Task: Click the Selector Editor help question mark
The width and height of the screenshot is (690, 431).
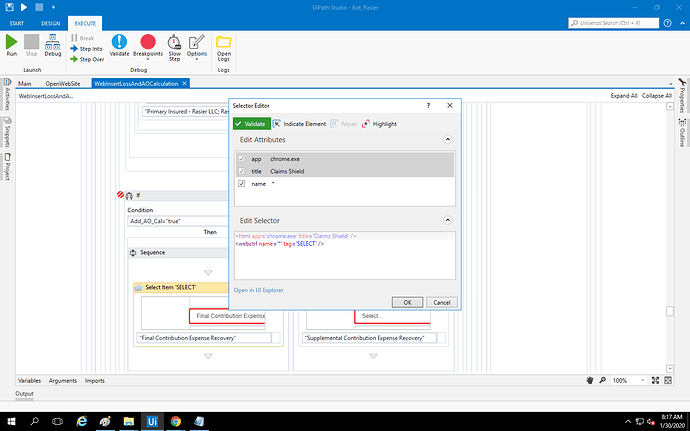Action: (x=428, y=106)
